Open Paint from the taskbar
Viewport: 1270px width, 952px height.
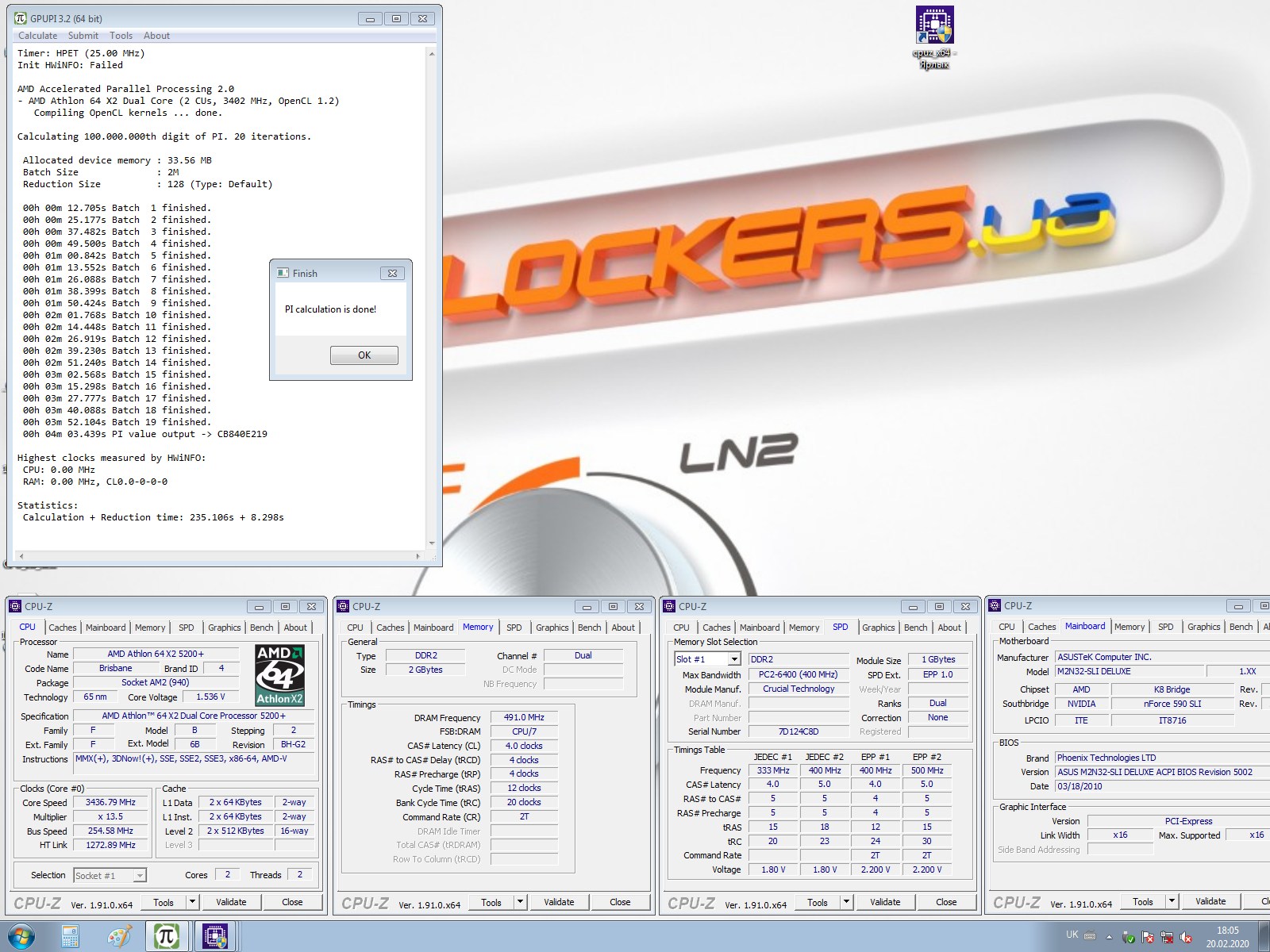(118, 937)
